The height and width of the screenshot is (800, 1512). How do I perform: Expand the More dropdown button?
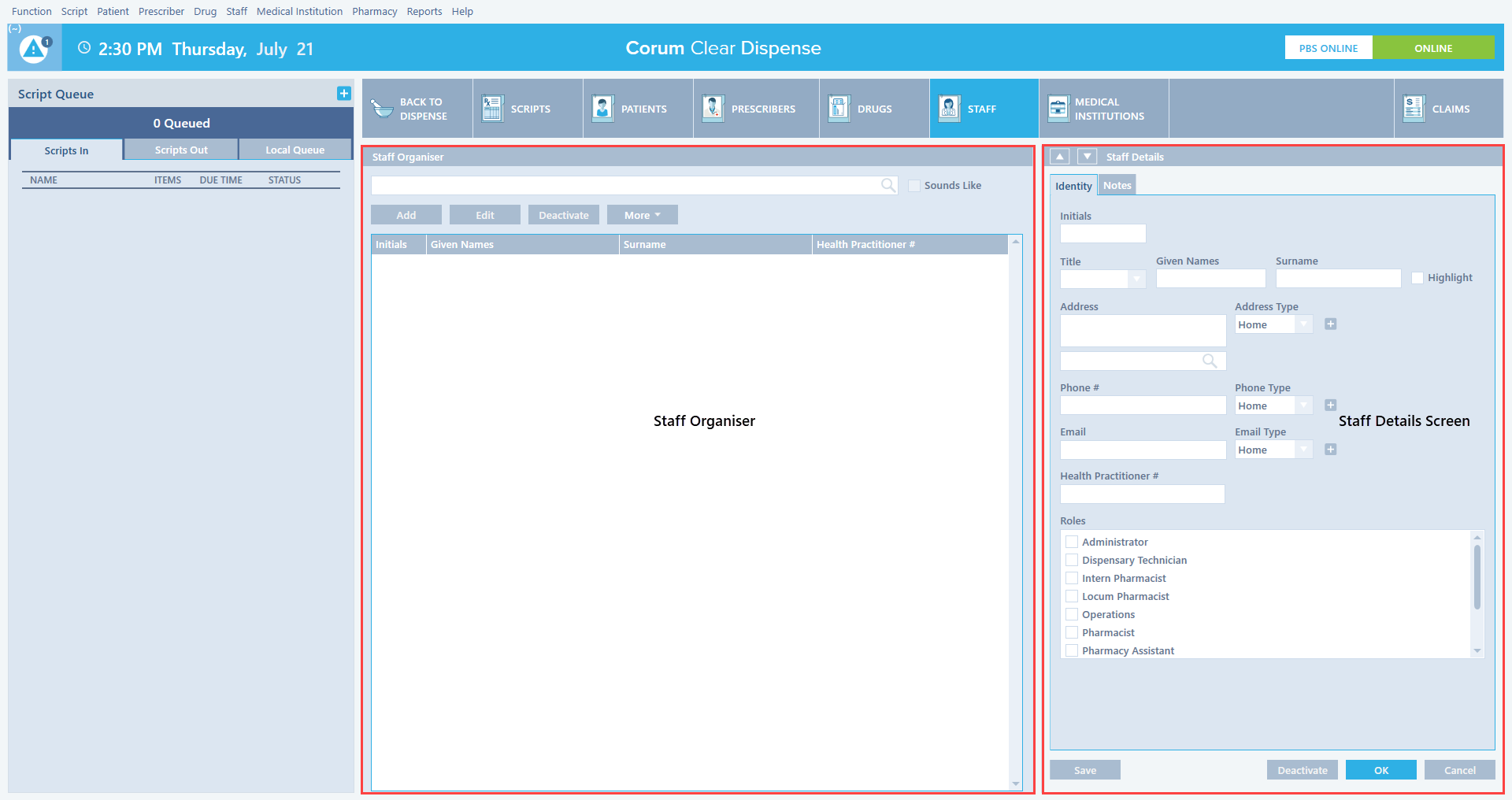pyautogui.click(x=642, y=215)
